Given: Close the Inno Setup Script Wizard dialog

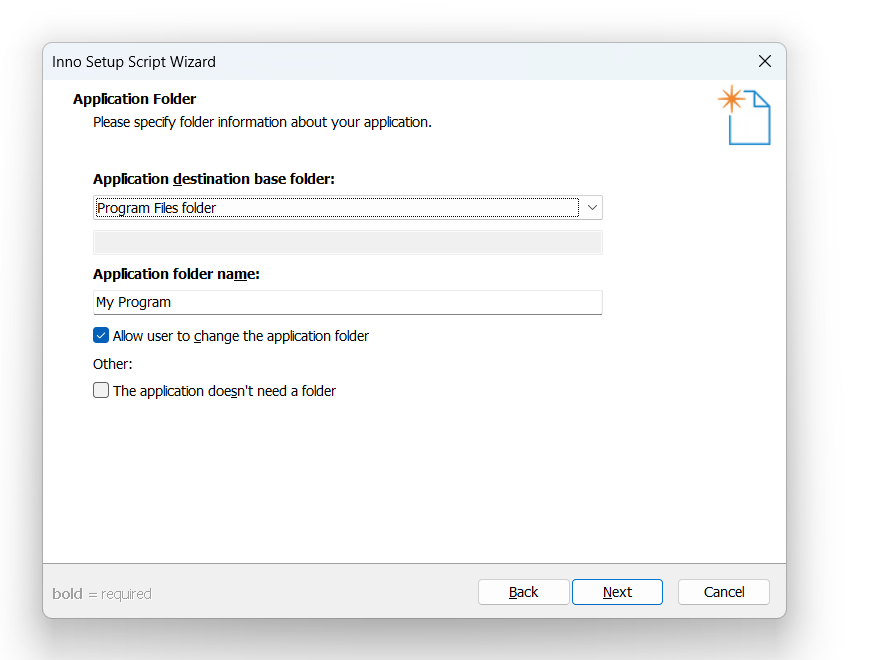Looking at the screenshot, I should (x=764, y=61).
